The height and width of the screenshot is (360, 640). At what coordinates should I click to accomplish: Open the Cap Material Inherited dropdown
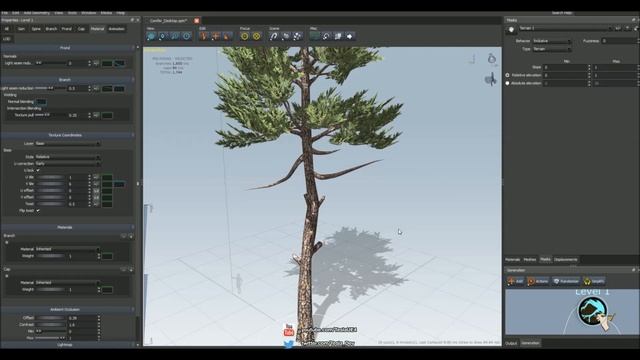(67, 282)
